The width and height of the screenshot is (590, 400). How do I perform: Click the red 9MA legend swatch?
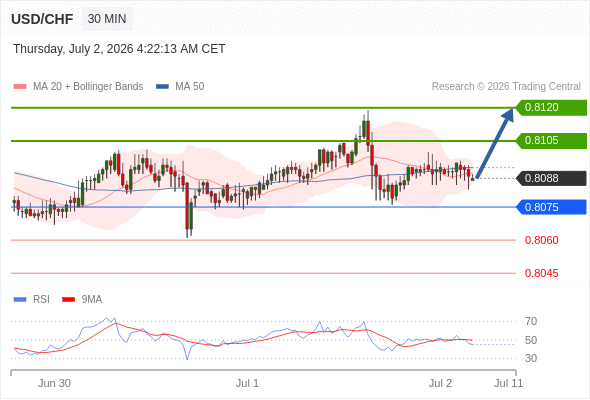68,300
